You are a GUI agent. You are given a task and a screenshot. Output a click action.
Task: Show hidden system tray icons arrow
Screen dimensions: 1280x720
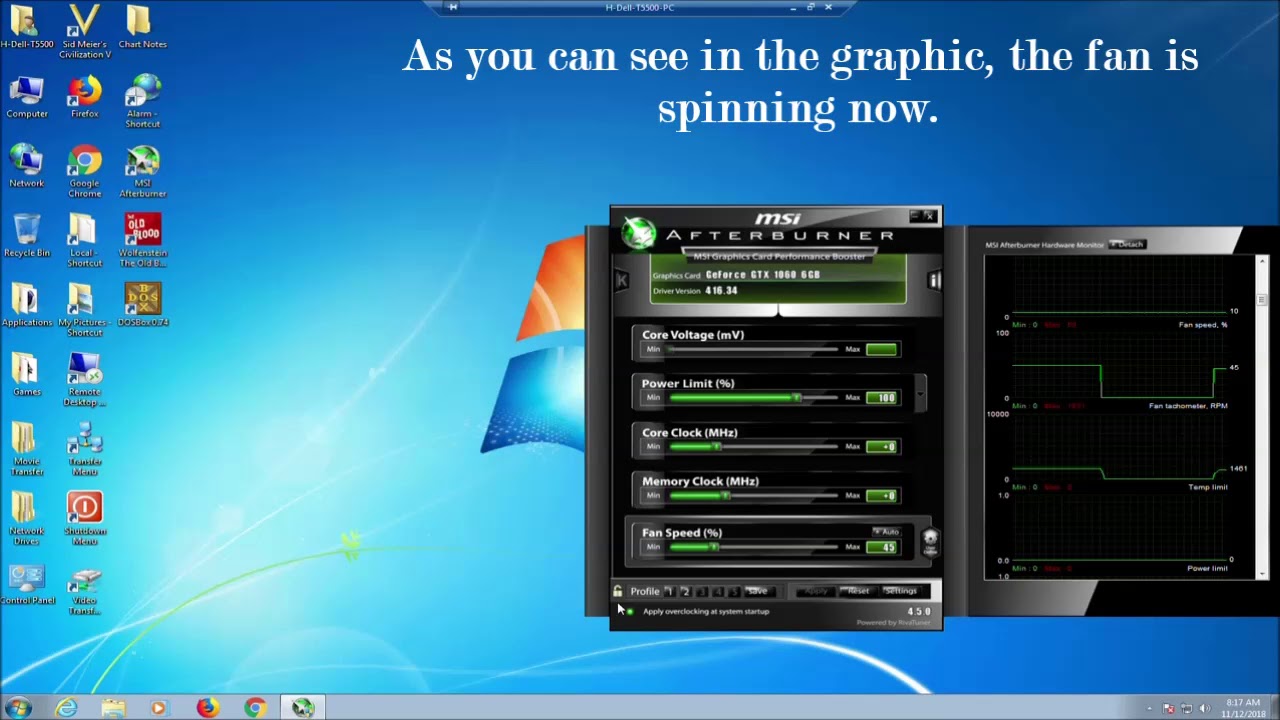coord(1149,708)
